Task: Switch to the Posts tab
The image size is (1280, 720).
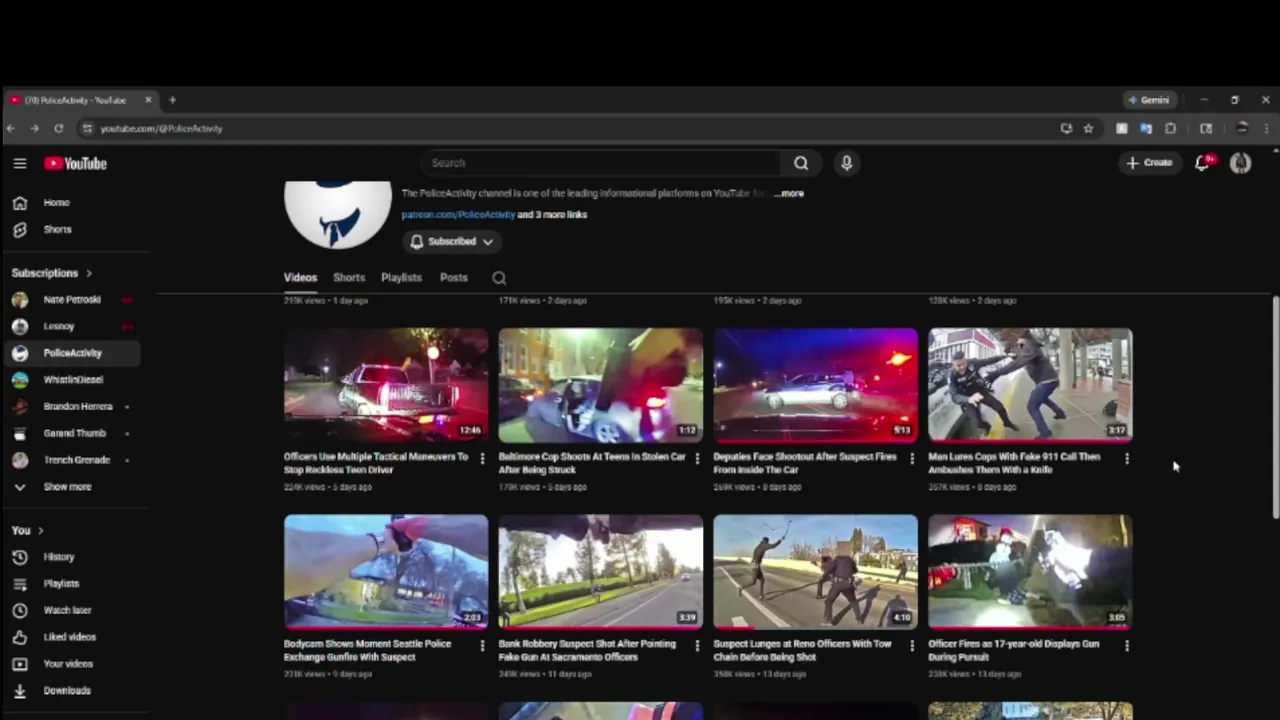Action: point(454,278)
